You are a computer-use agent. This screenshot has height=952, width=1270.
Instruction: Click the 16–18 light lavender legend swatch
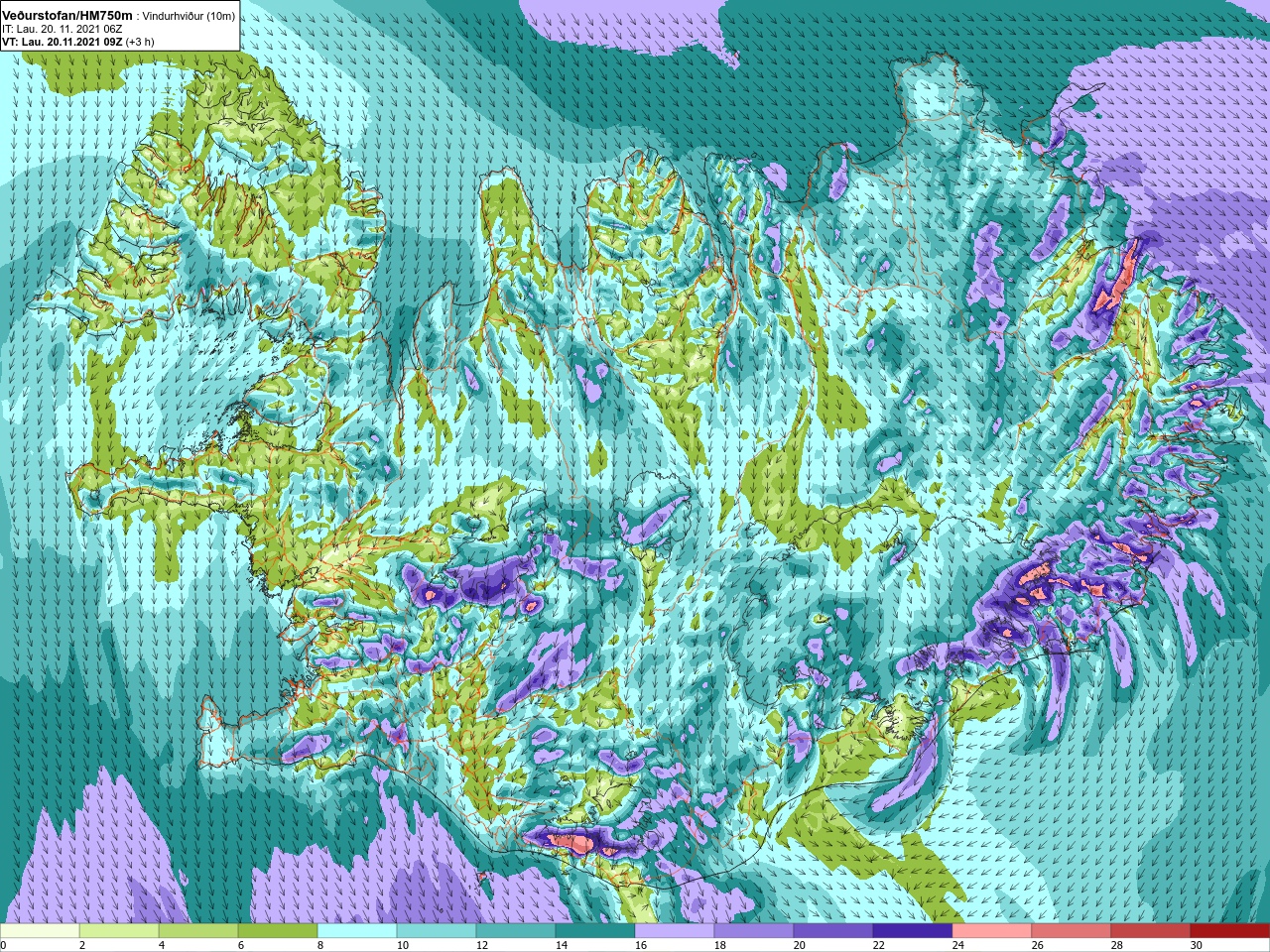click(x=675, y=931)
